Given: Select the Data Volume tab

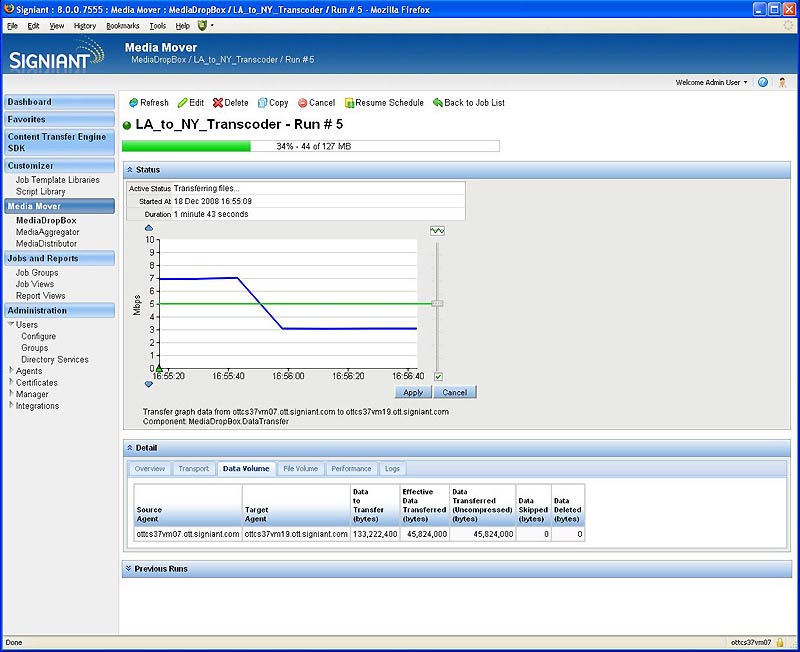Looking at the screenshot, I should [x=246, y=469].
